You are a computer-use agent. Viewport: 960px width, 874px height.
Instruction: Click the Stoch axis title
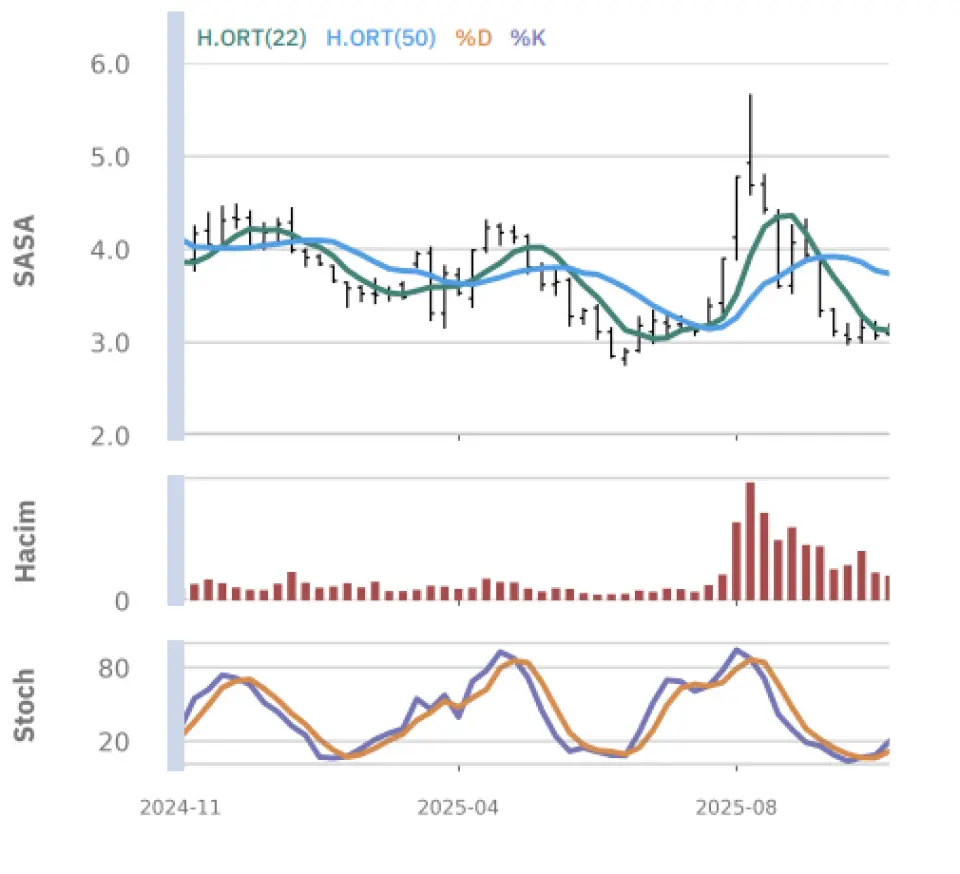(26, 705)
